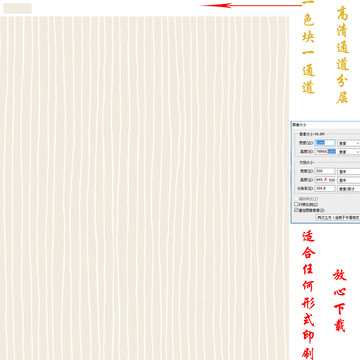This screenshot has width=360, height=360.
Task: Click the Image Size dialog title bar
Action: click(326, 124)
